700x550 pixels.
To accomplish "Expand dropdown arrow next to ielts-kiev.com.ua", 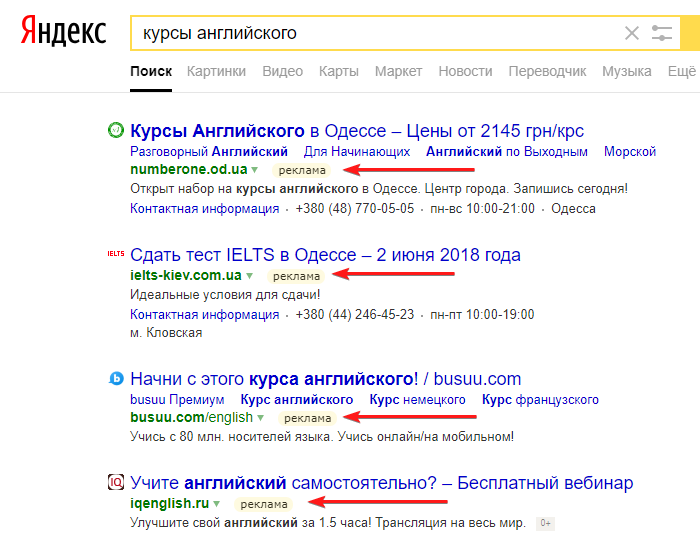I will (x=250, y=276).
